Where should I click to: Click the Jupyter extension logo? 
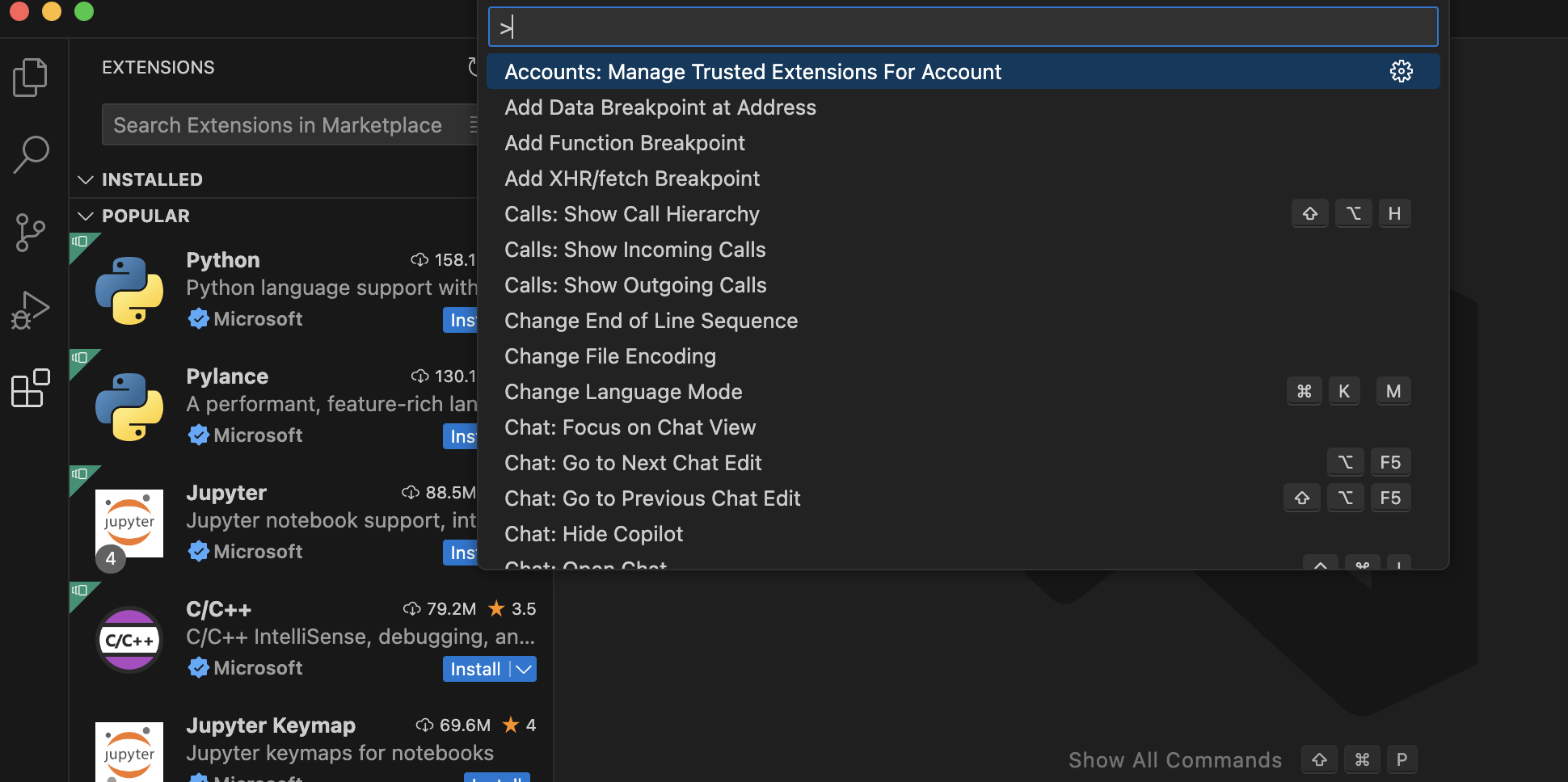(x=129, y=523)
